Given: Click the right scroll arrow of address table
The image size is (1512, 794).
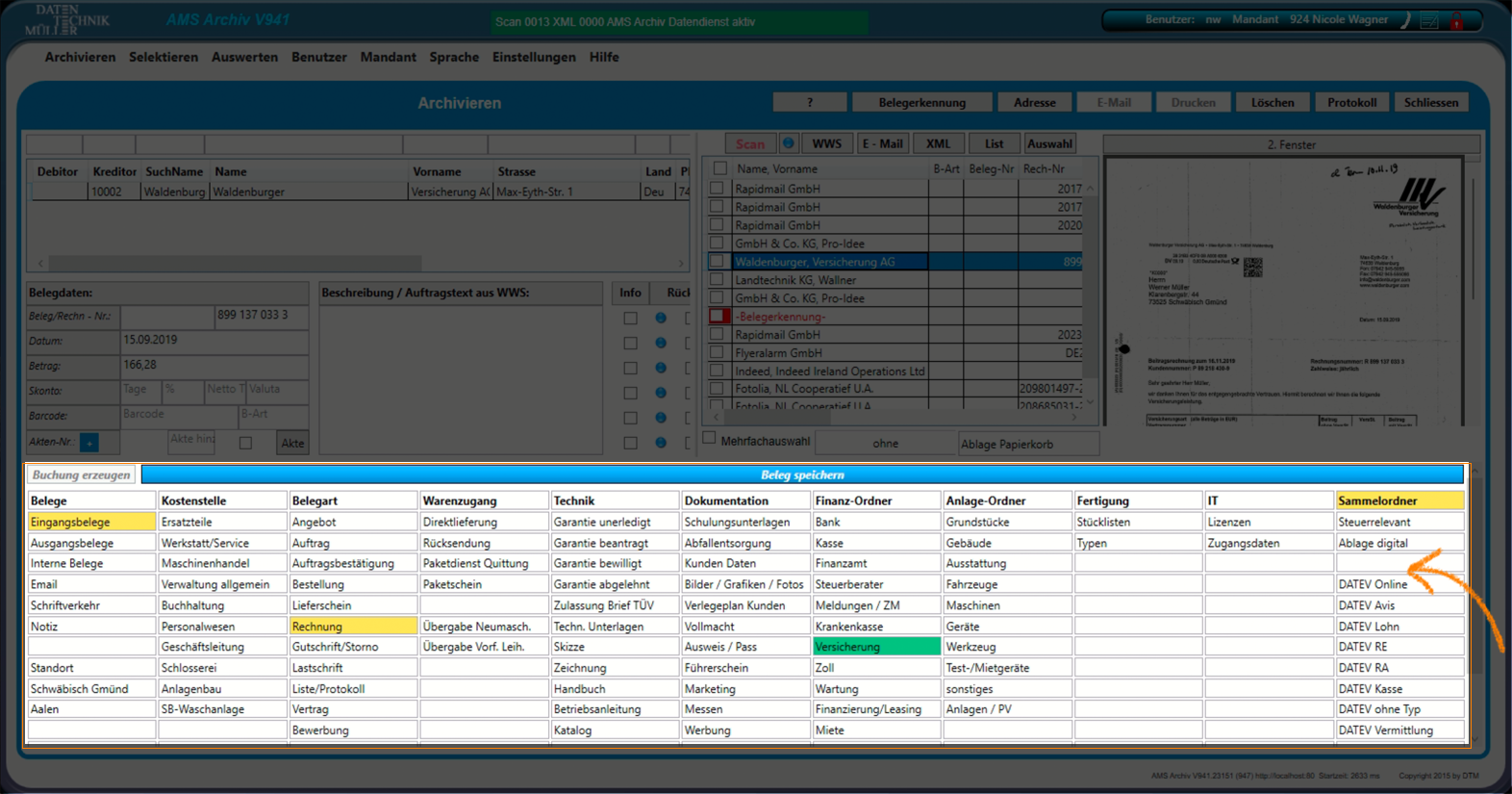Looking at the screenshot, I should click(681, 263).
